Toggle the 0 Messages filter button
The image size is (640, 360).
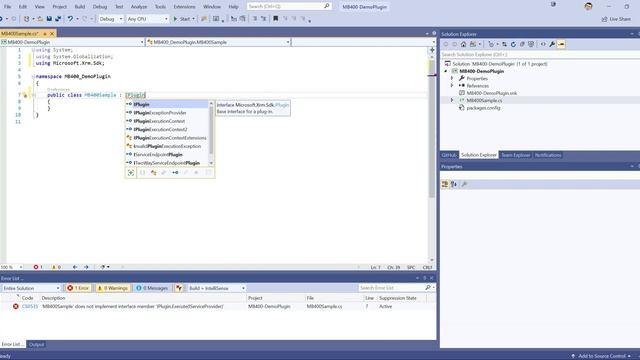pos(152,288)
